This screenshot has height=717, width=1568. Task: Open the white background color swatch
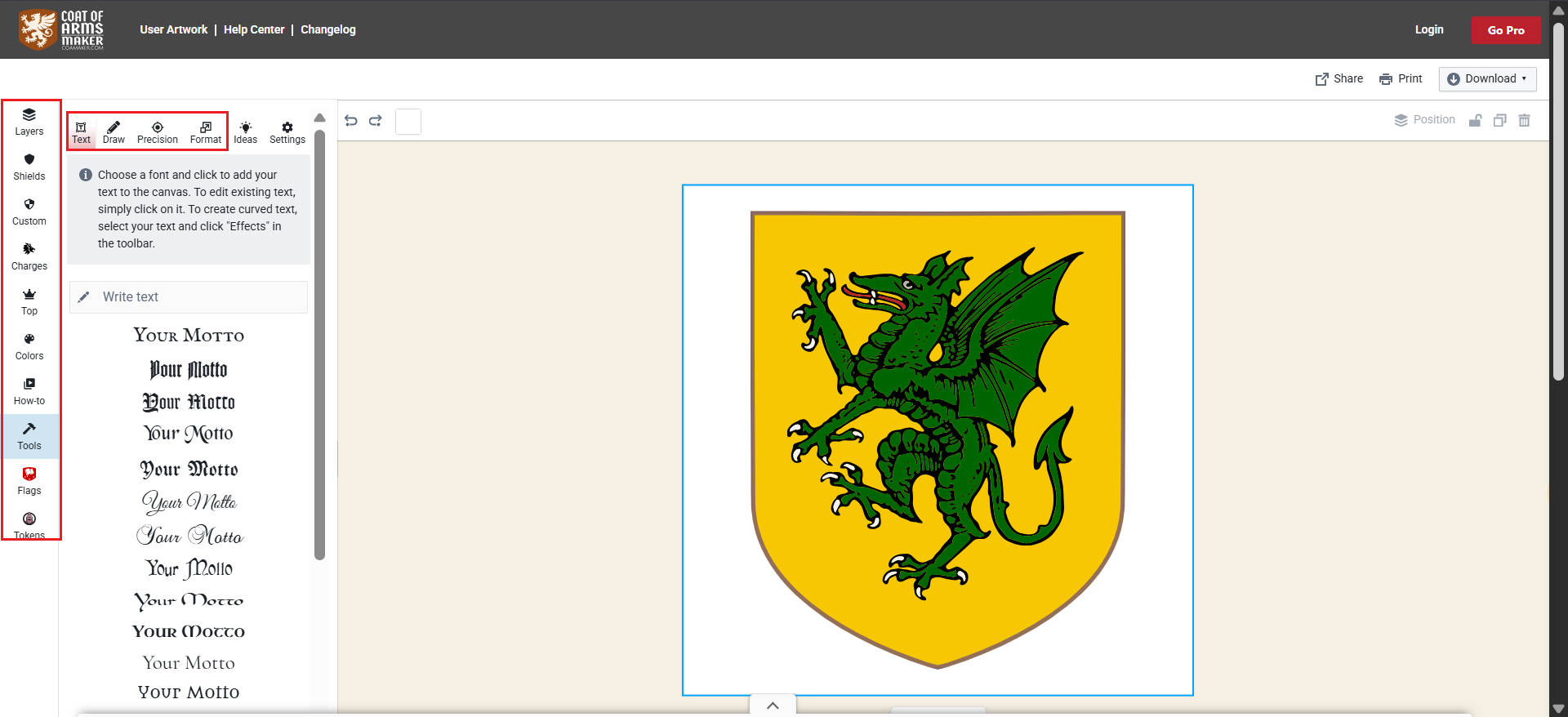[x=408, y=122]
